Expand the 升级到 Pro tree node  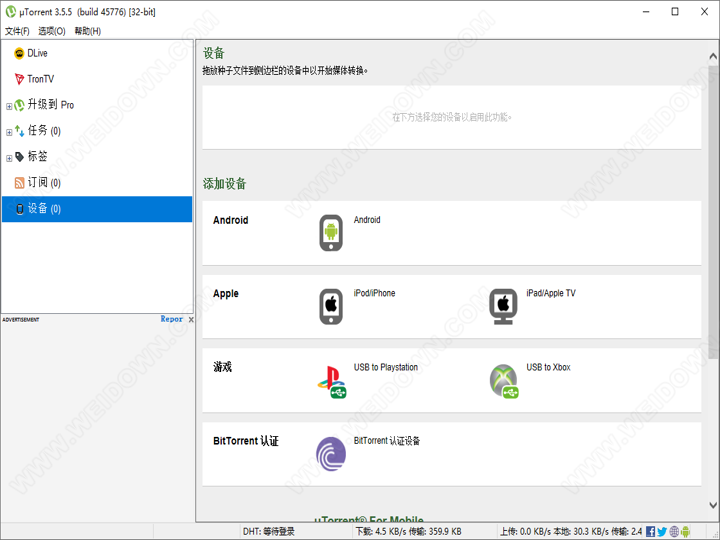[9, 106]
